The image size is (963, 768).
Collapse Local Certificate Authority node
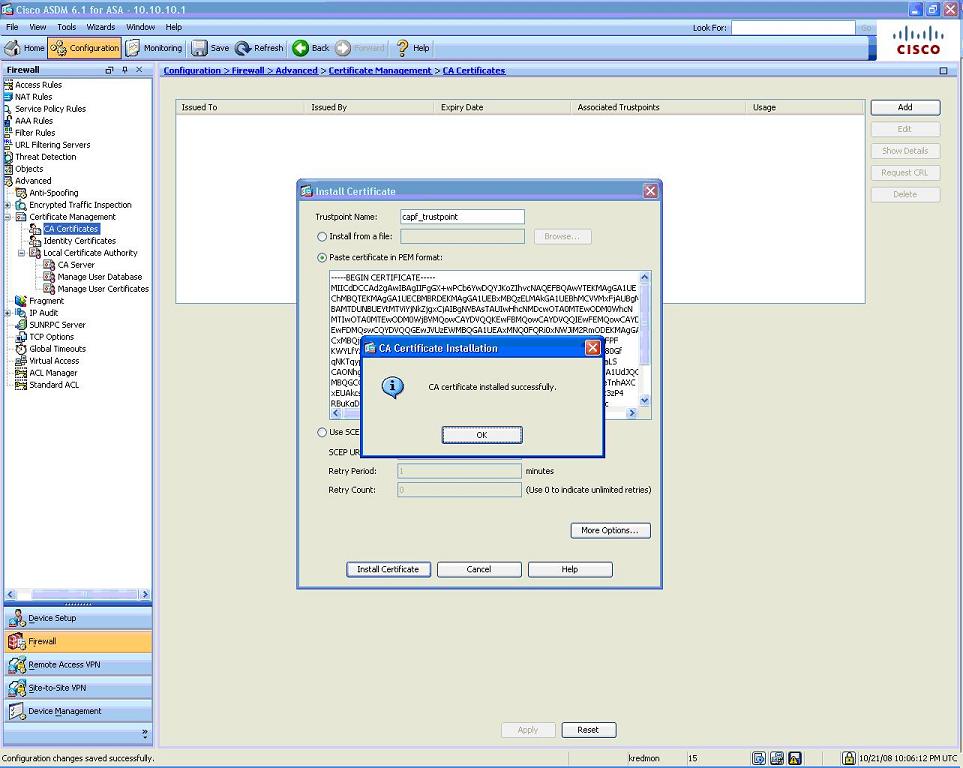point(21,253)
